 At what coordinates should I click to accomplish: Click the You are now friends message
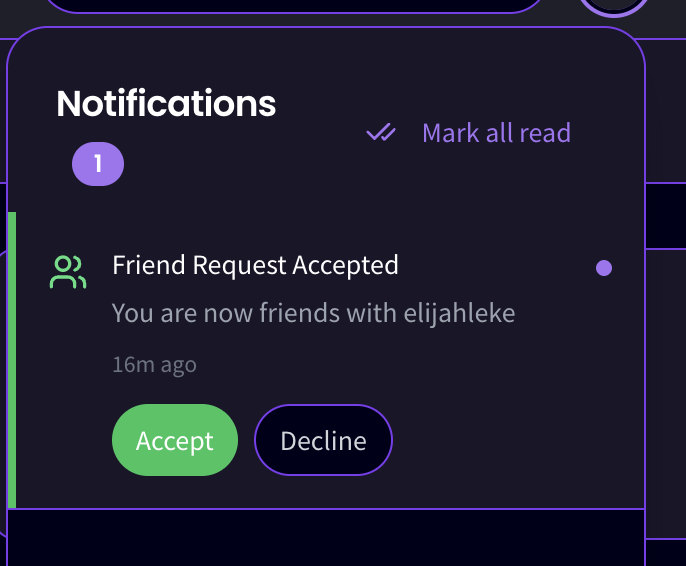[x=313, y=313]
